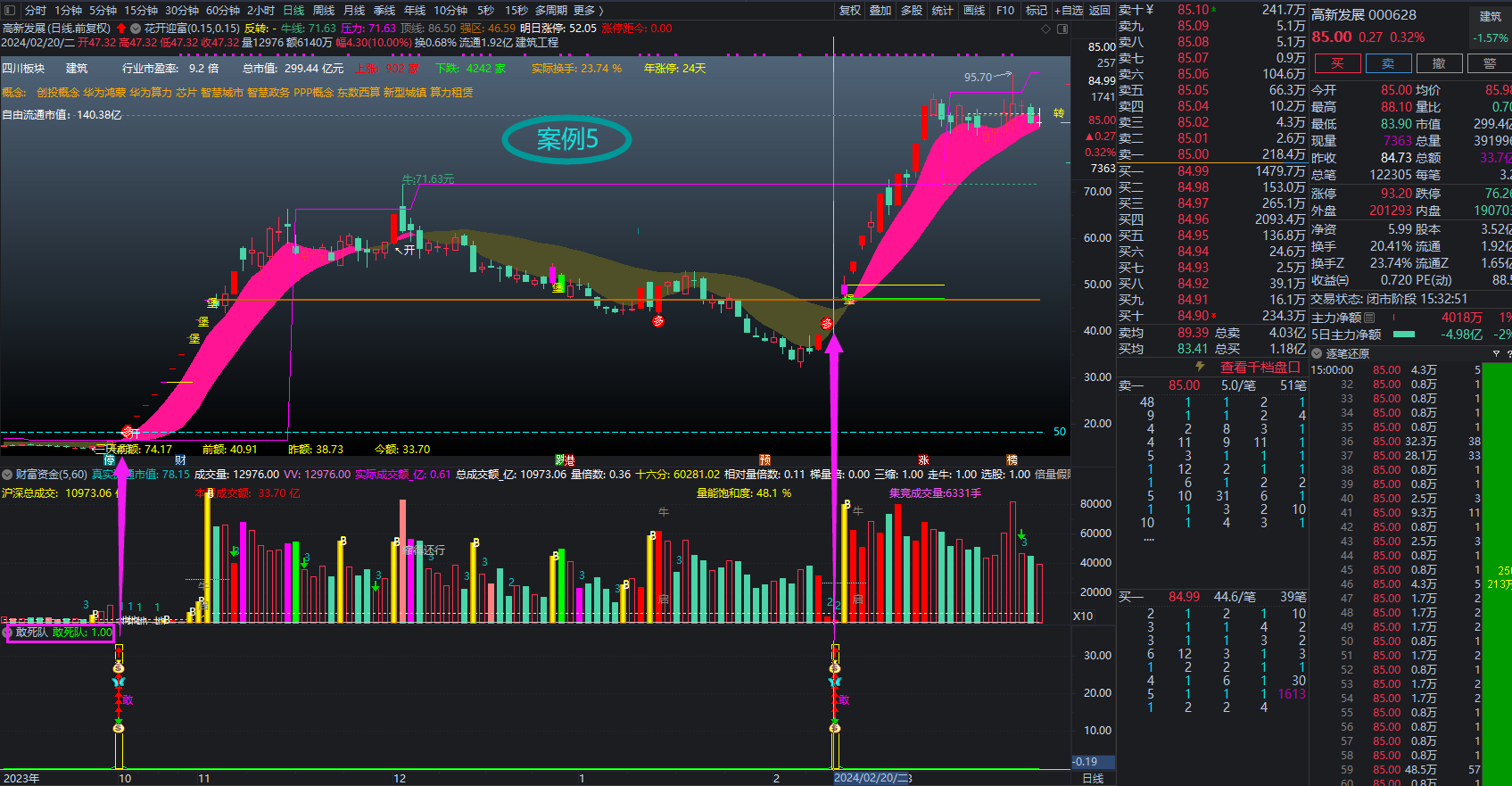Expand the 逐笔还原 dropdown
This screenshot has height=786, width=1512.
pyautogui.click(x=1317, y=353)
